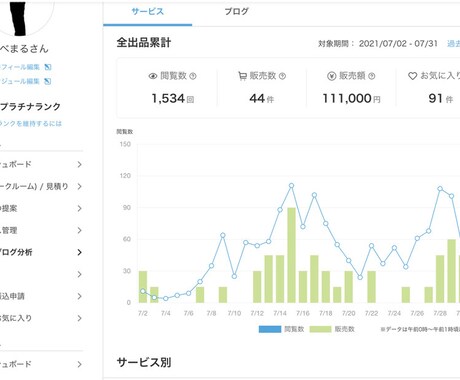Click the 7/15 peak point on line chart

coord(291,186)
